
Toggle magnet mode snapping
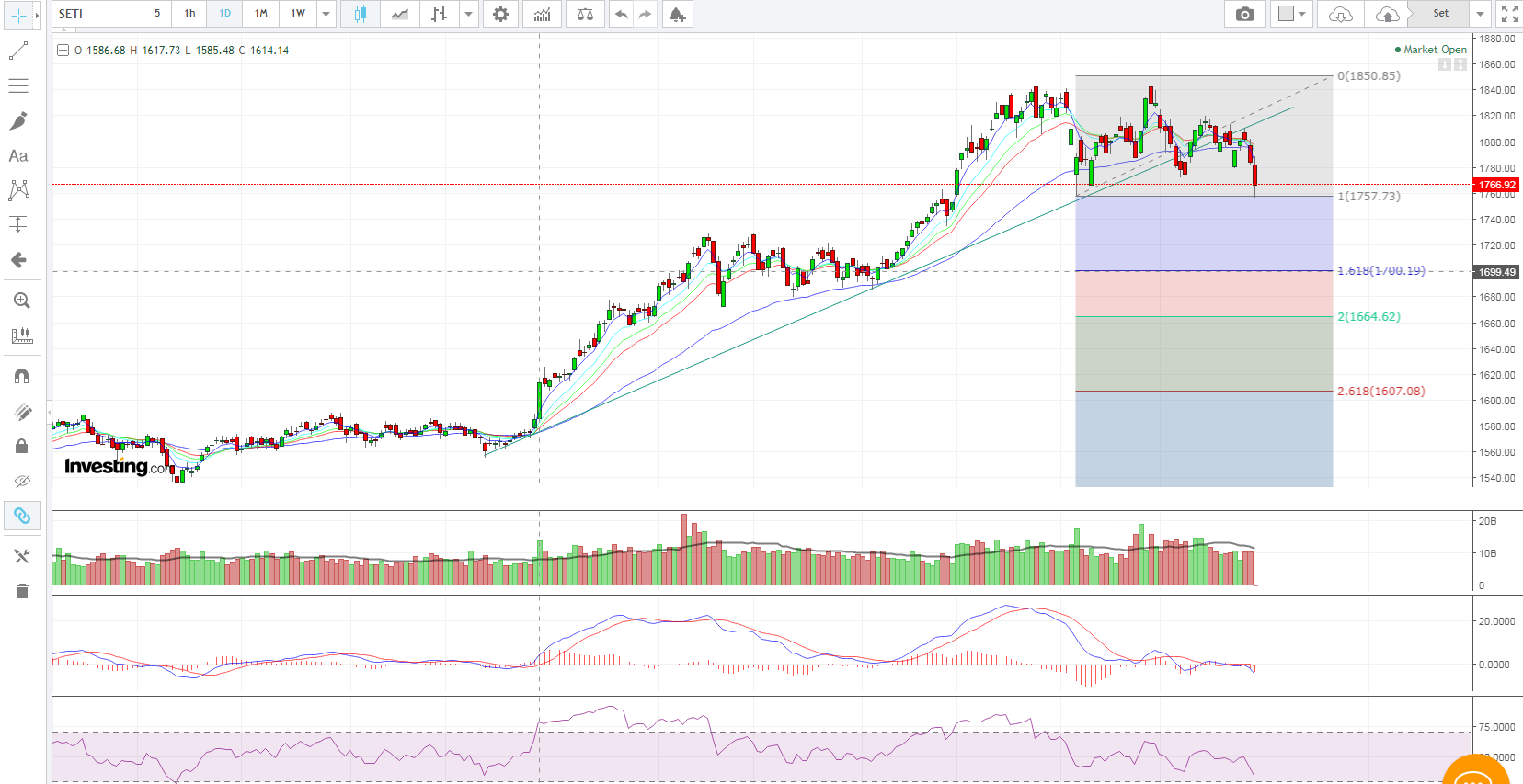[x=22, y=376]
